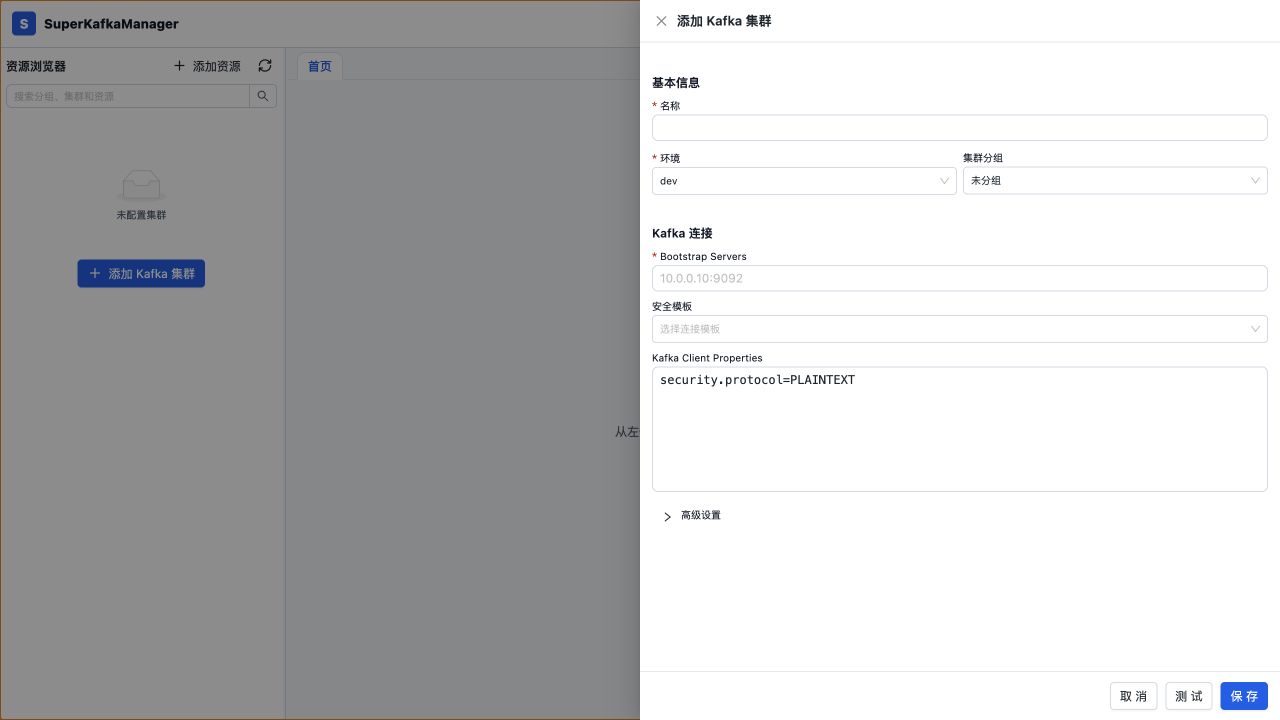Click the Kafka 连接 section heading
This screenshot has width=1280, height=720.
coord(682,233)
